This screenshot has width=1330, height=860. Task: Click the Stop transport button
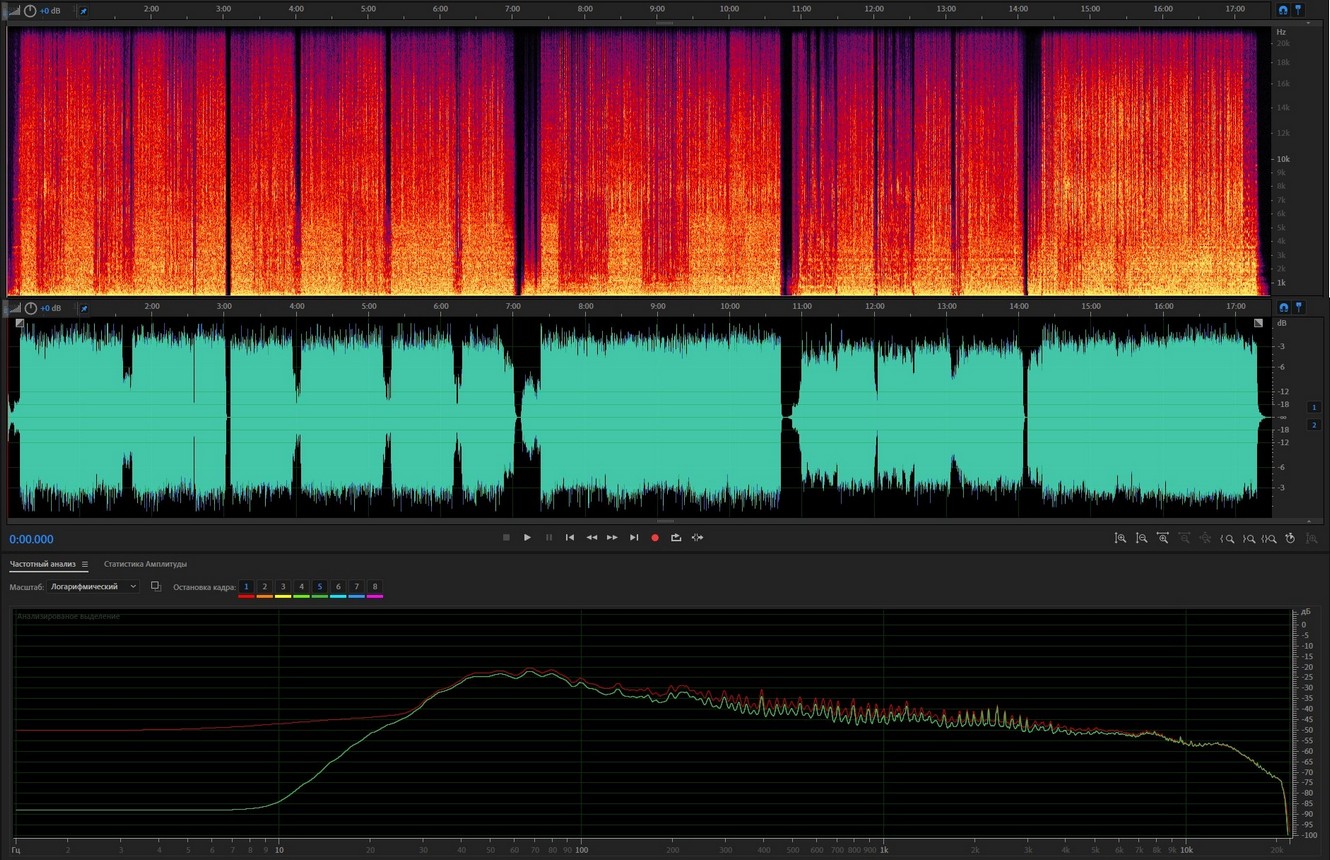(506, 538)
